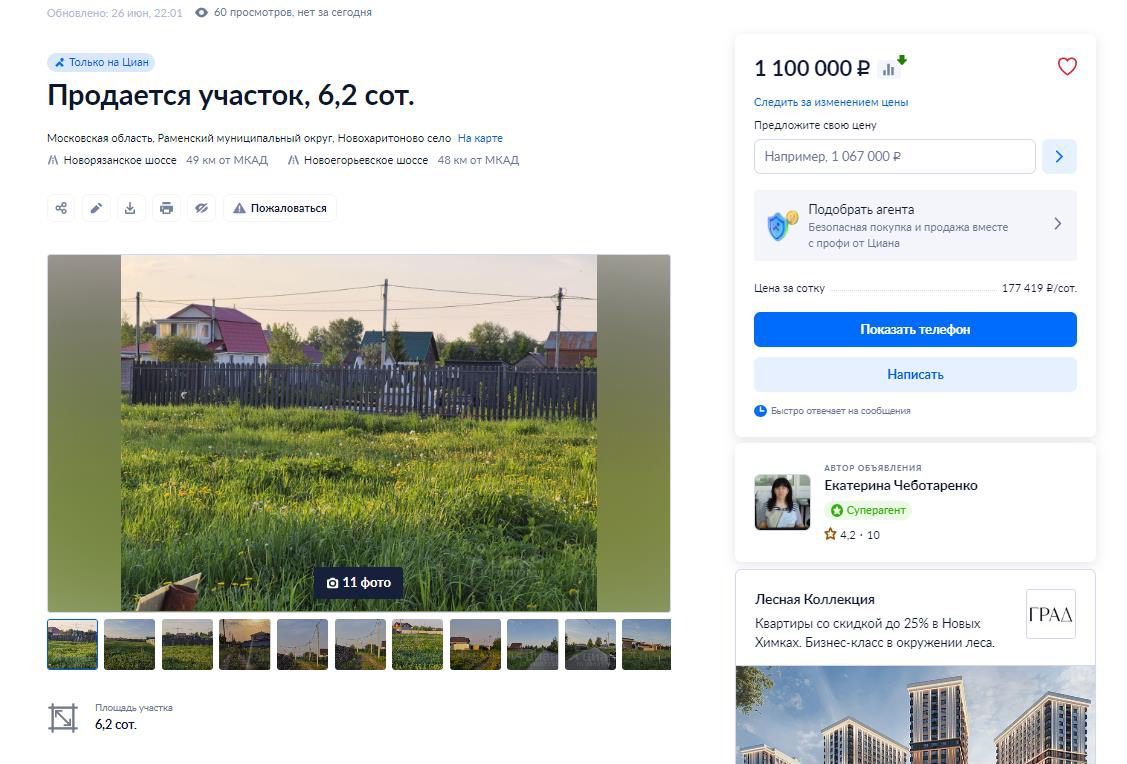
Task: Click the Только на Циан badge
Action: 101,63
